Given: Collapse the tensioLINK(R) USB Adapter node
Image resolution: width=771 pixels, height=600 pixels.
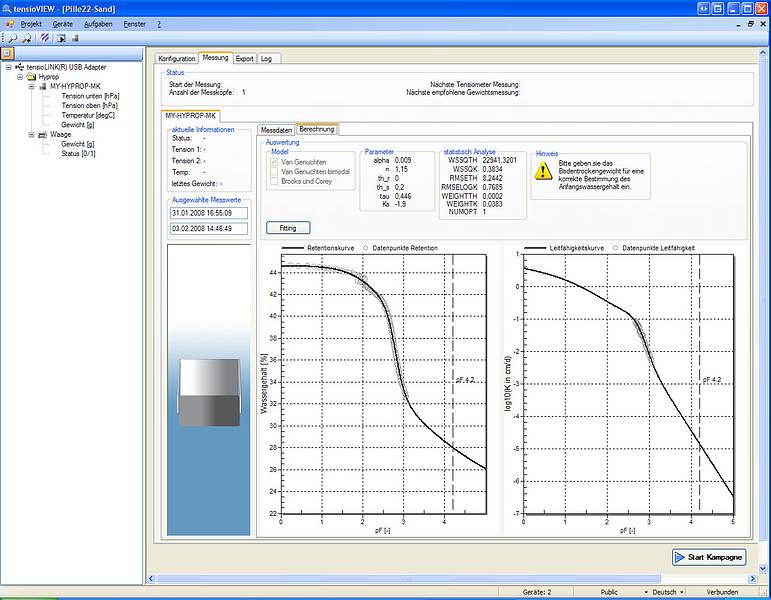Looking at the screenshot, I should (x=8, y=67).
